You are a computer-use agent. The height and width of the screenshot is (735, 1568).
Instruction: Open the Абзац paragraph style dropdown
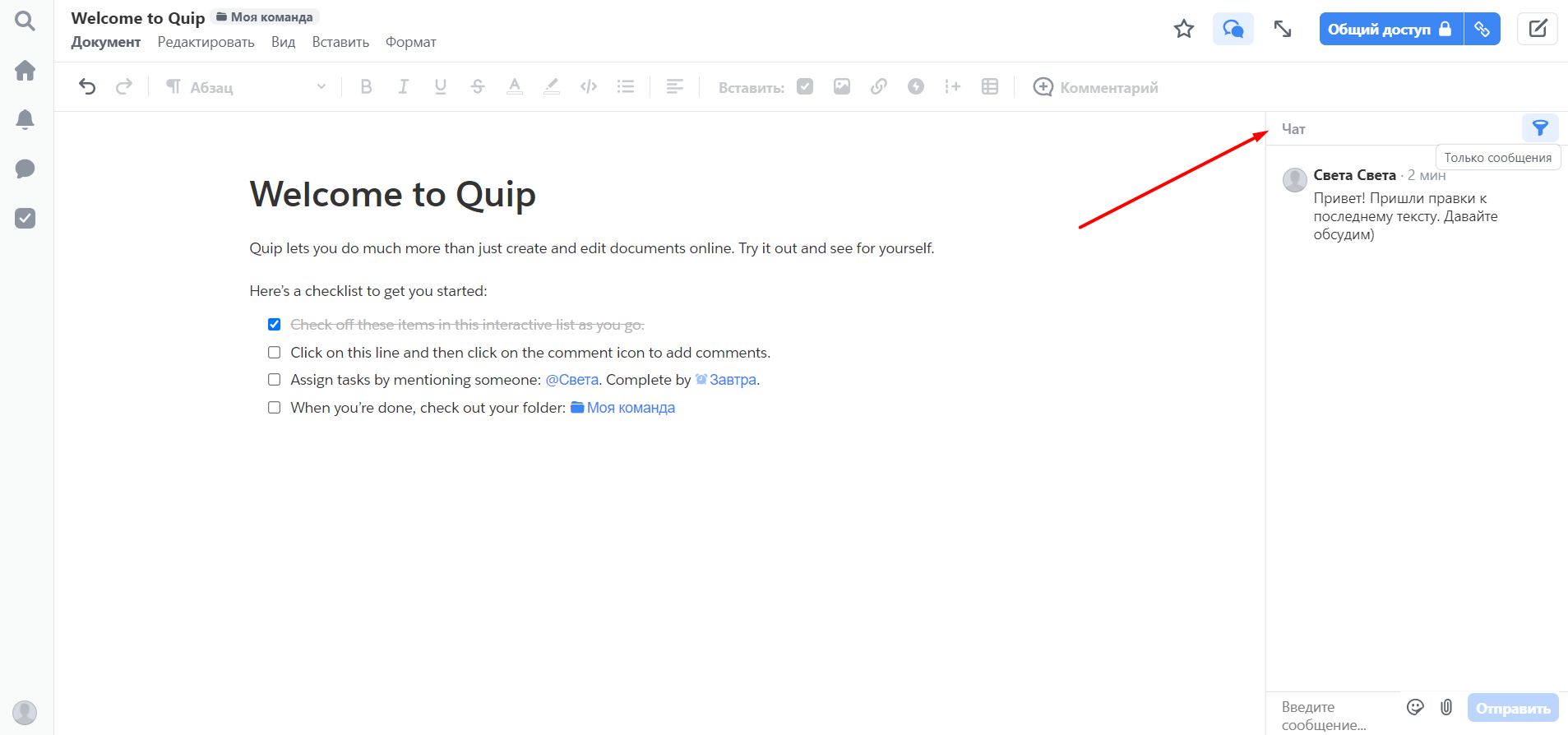coord(247,87)
